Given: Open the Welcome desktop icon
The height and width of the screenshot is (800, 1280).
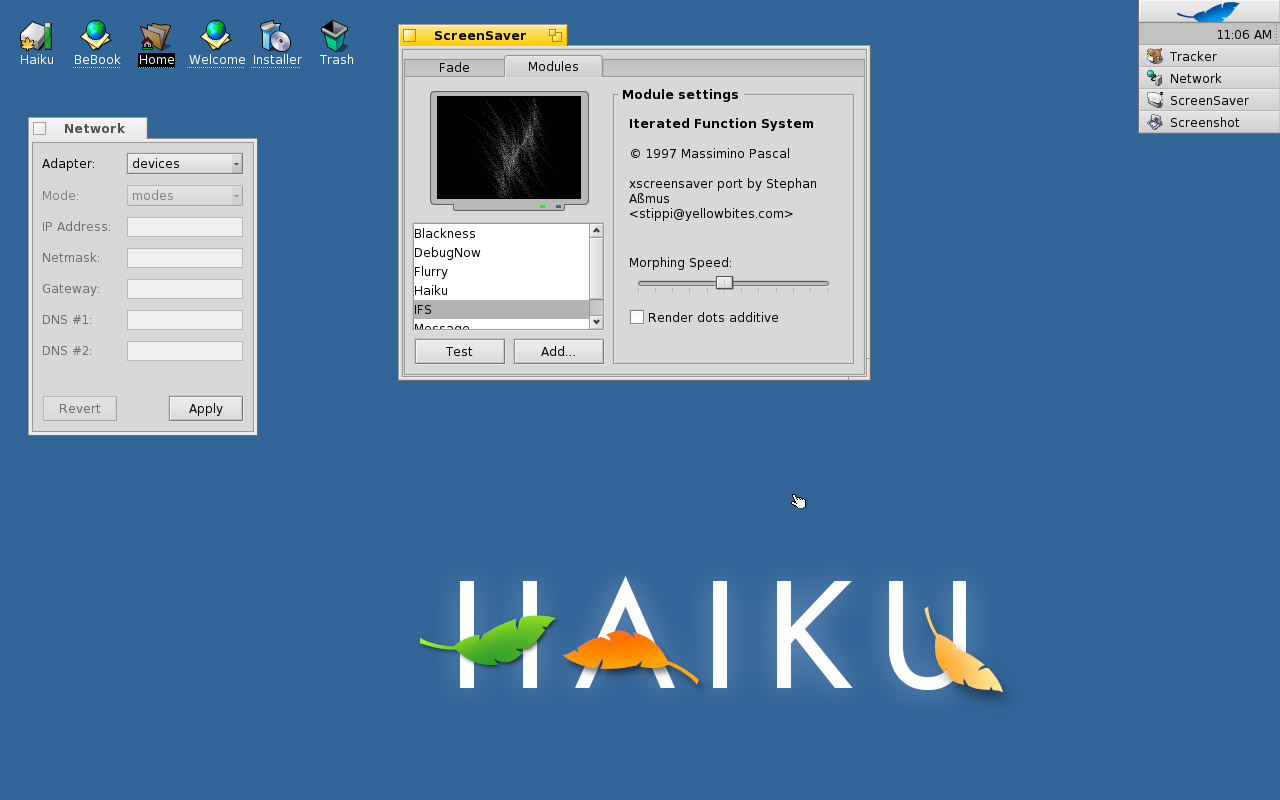Looking at the screenshot, I should click(x=216, y=43).
